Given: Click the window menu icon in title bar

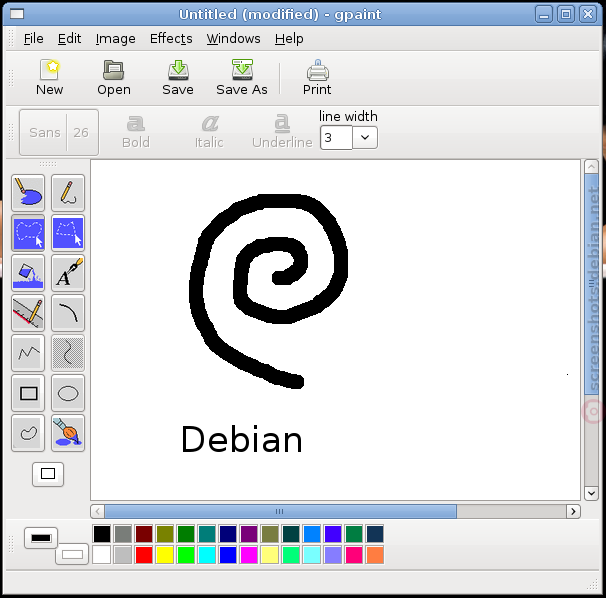Looking at the screenshot, I should click(x=17, y=14).
